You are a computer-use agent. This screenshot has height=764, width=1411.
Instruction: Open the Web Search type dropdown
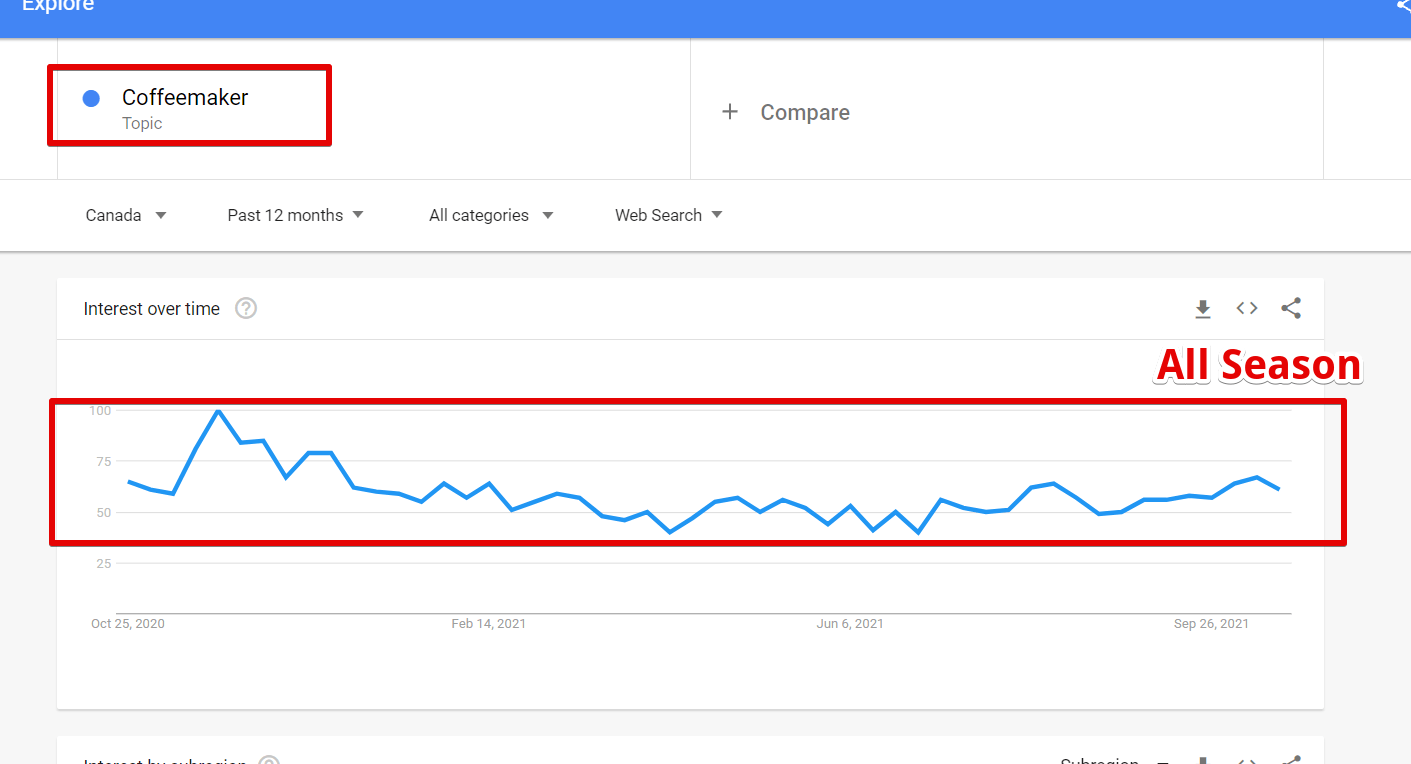click(669, 215)
